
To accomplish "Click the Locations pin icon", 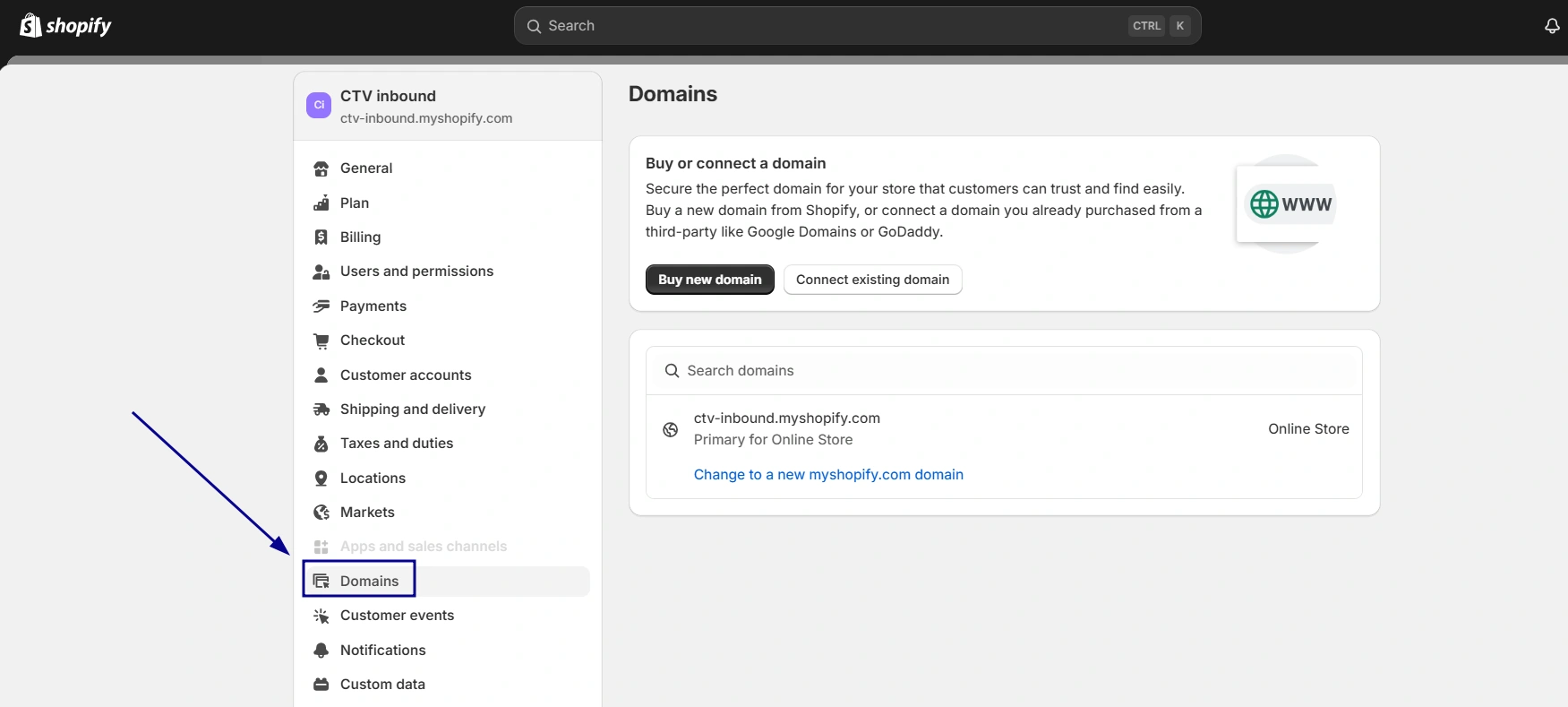I will pos(321,479).
